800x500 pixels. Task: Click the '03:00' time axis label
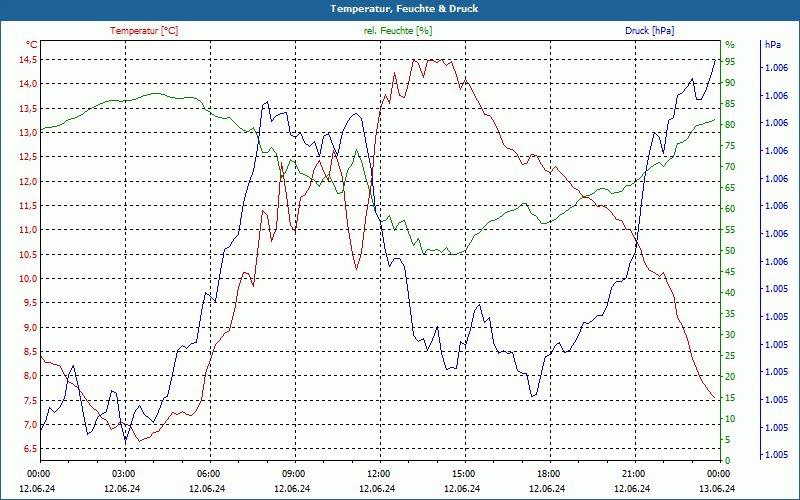point(124,473)
